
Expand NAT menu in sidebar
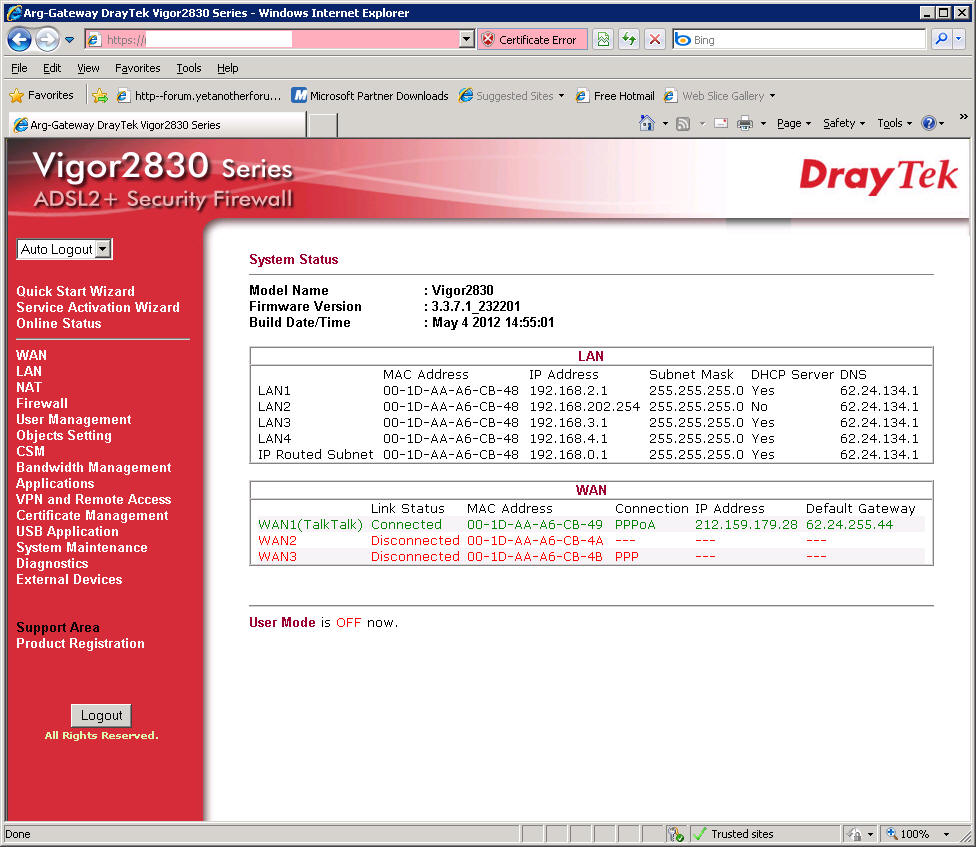coord(29,387)
